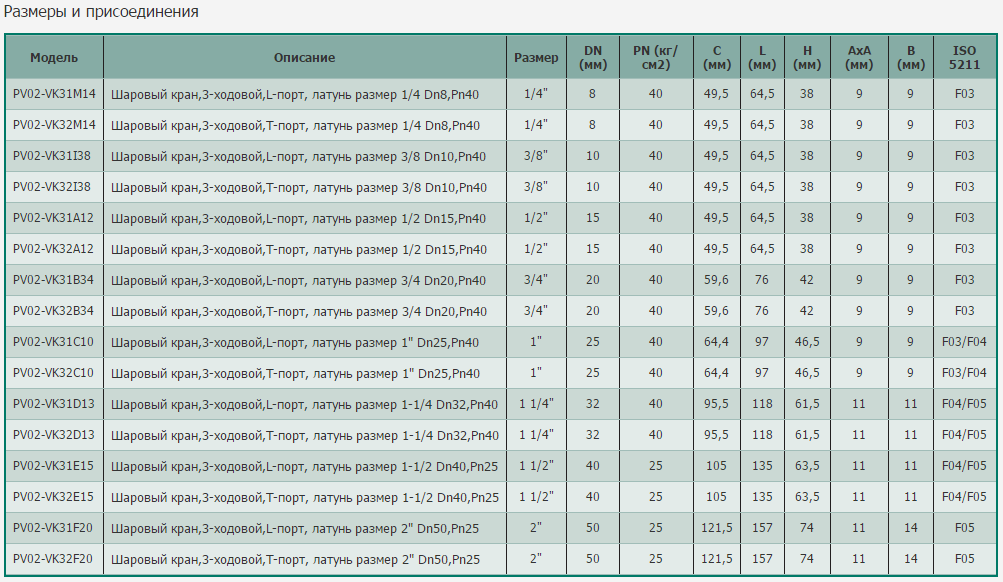Image resolution: width=1003 pixels, height=582 pixels.
Task: Click L value 76 in PV02-VK32B34 row
Action: coord(762,311)
